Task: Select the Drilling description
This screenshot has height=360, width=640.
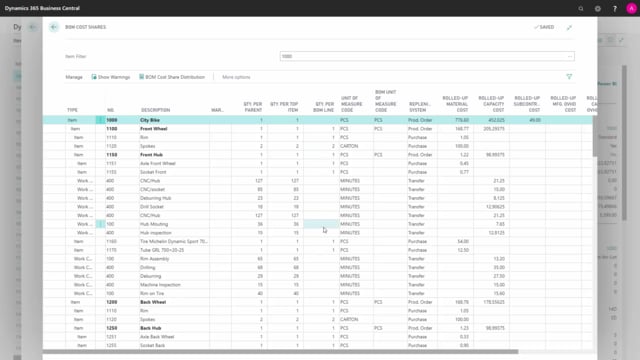Action: tap(148, 267)
